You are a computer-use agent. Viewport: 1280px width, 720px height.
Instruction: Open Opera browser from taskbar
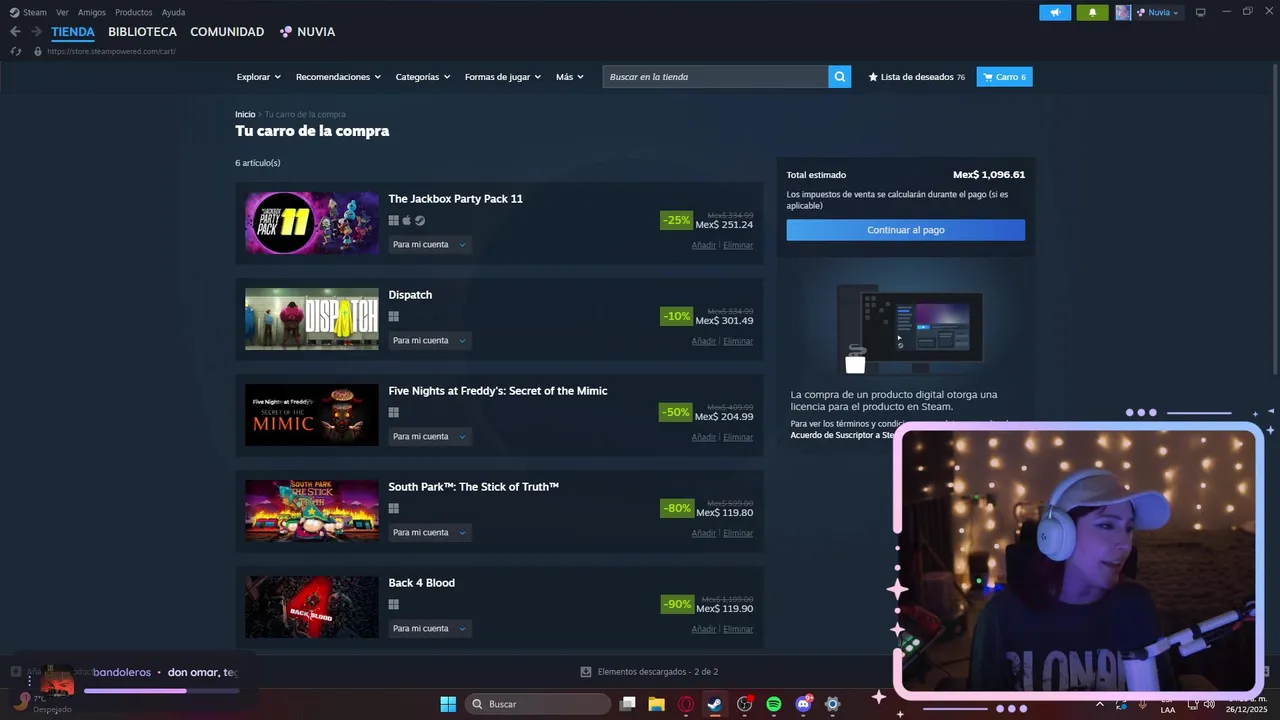tap(686, 704)
